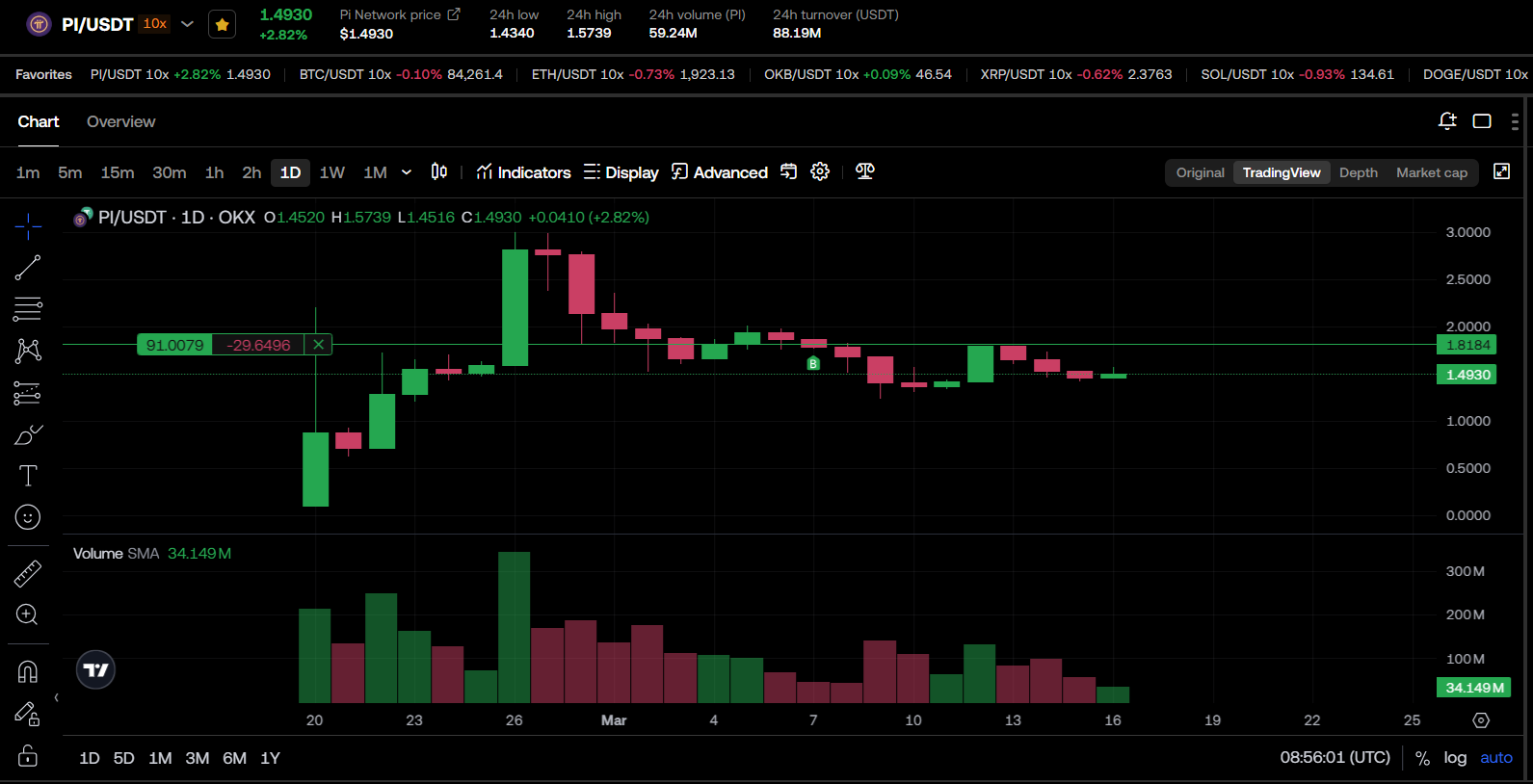Image resolution: width=1533 pixels, height=784 pixels.
Task: Select the trend line drawing tool
Action: [x=28, y=268]
